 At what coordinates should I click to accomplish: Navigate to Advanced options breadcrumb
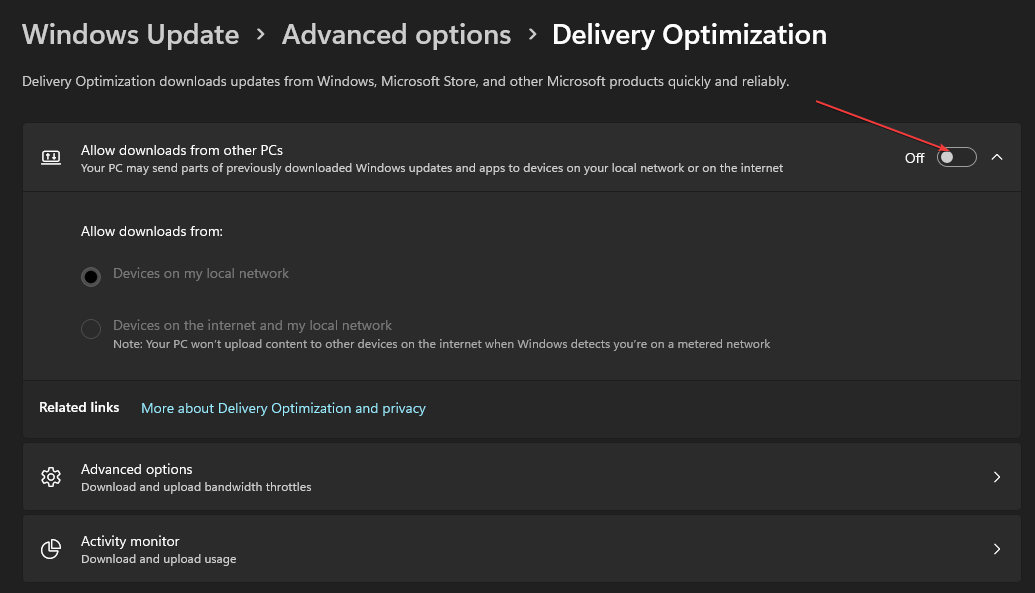tap(396, 35)
